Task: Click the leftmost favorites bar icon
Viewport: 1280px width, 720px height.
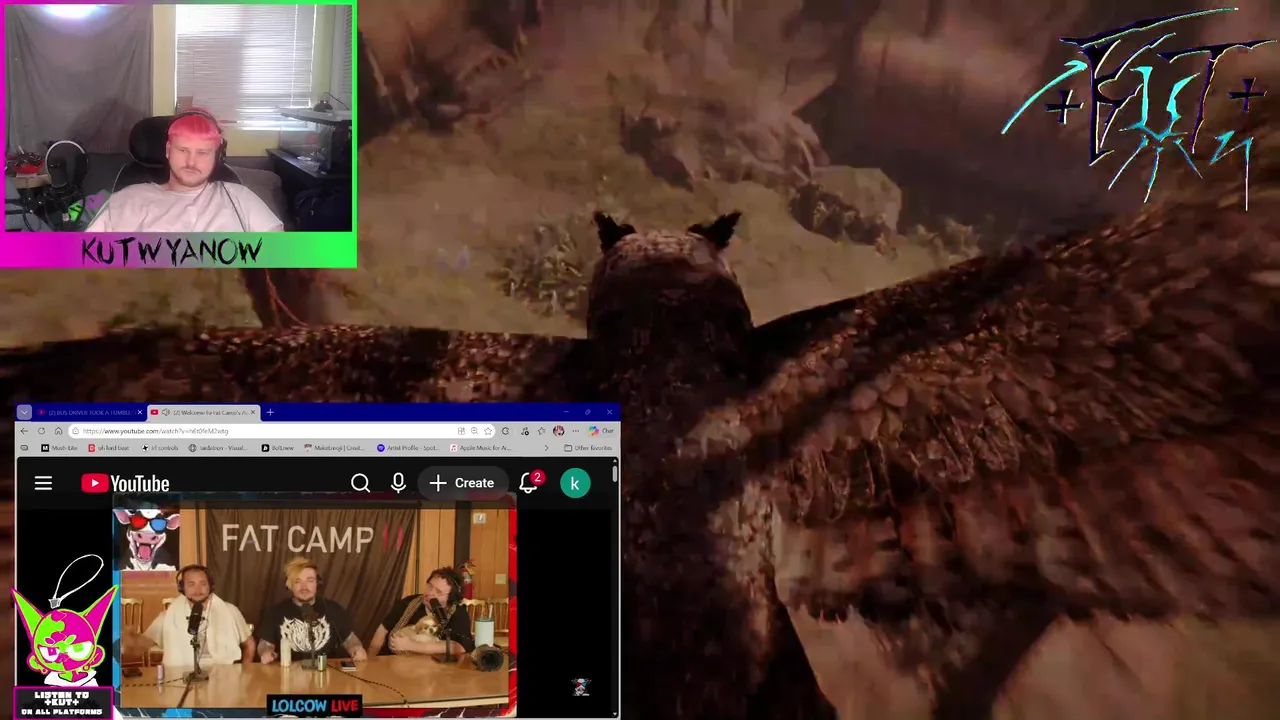Action: click(24, 448)
